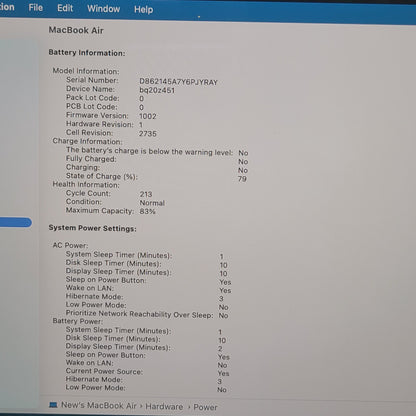The image size is (416, 416).
Task: Click the serial number value D862145A7Y6PJYRAY
Action: click(178, 82)
